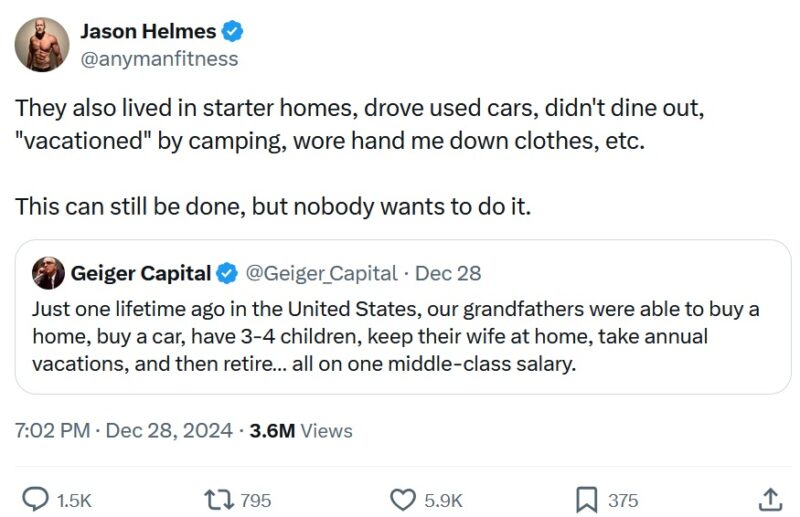Like the tweet with the heart icon
The width and height of the screenshot is (800, 517).
402,499
